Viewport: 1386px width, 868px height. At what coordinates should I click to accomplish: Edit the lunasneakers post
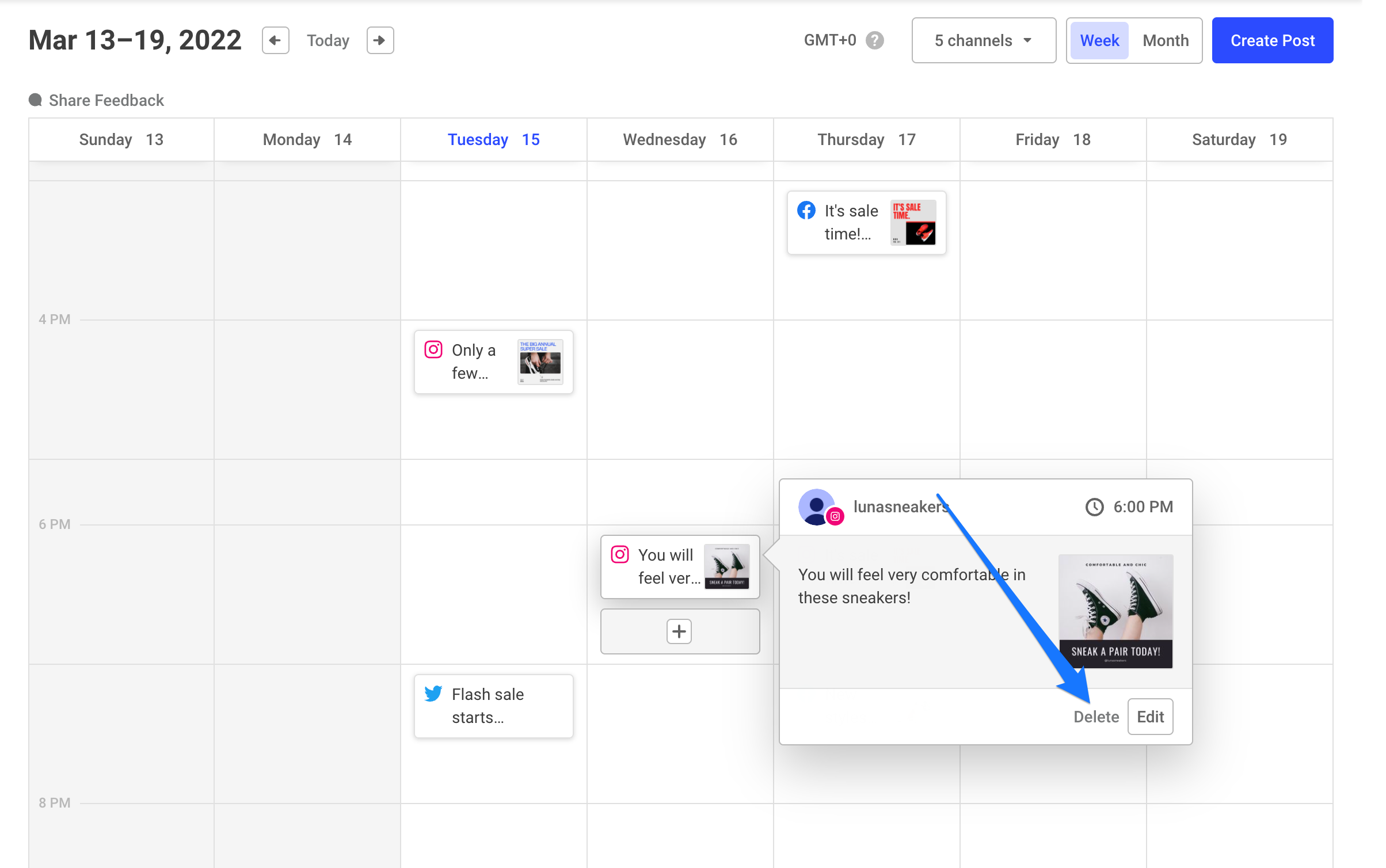click(x=1150, y=717)
